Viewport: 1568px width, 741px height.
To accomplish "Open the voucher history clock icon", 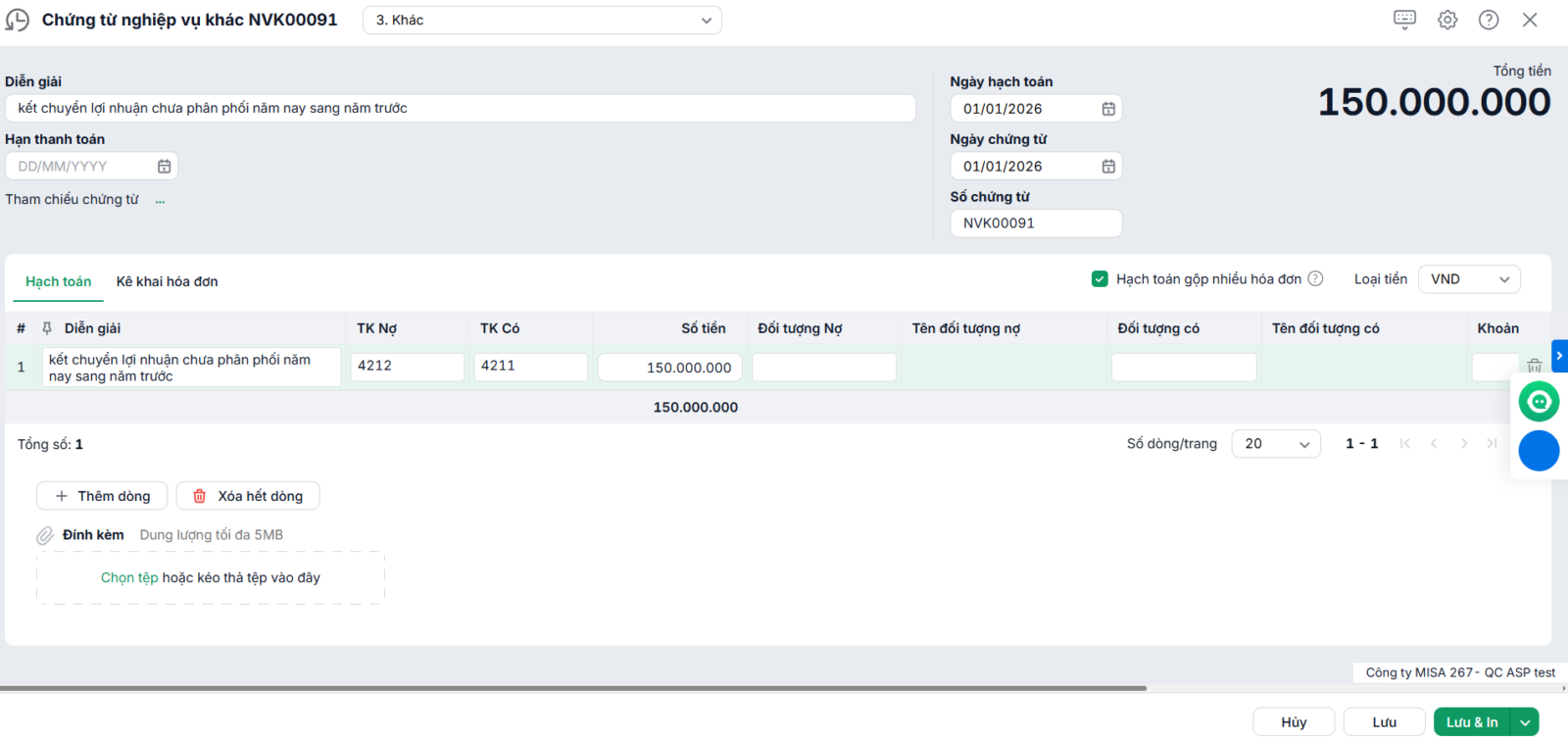I will (17, 20).
